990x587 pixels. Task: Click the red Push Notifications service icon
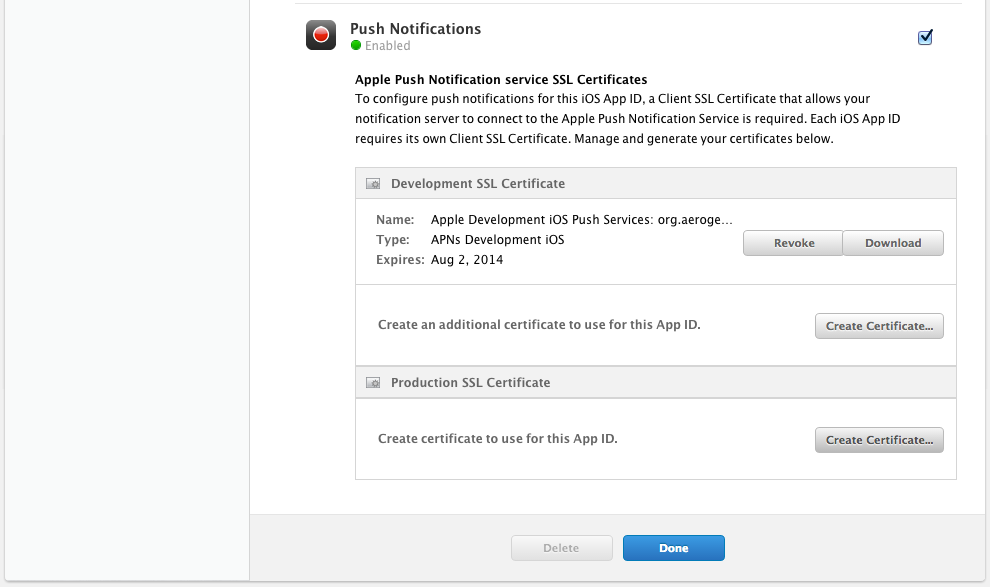tap(320, 34)
